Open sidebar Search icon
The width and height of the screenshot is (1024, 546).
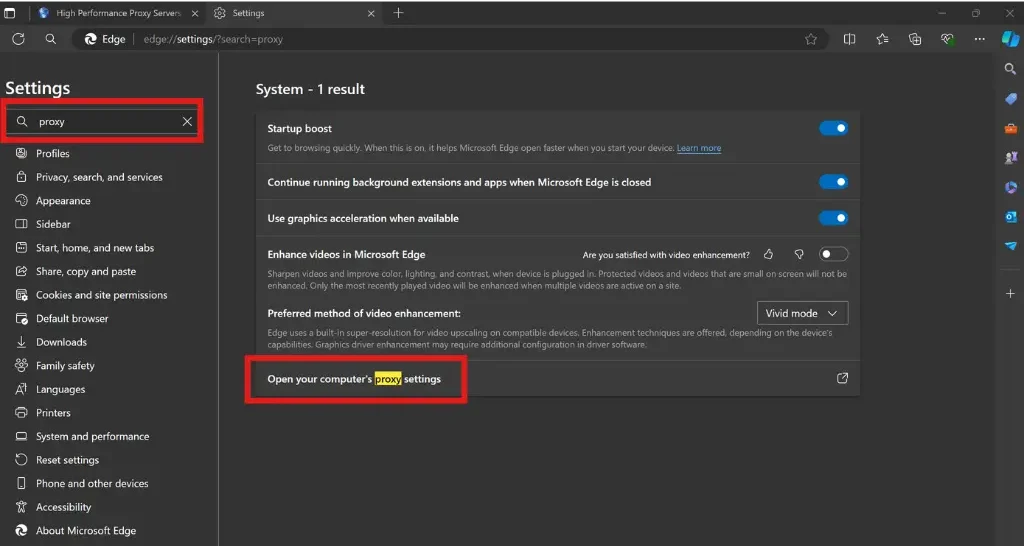click(1010, 69)
